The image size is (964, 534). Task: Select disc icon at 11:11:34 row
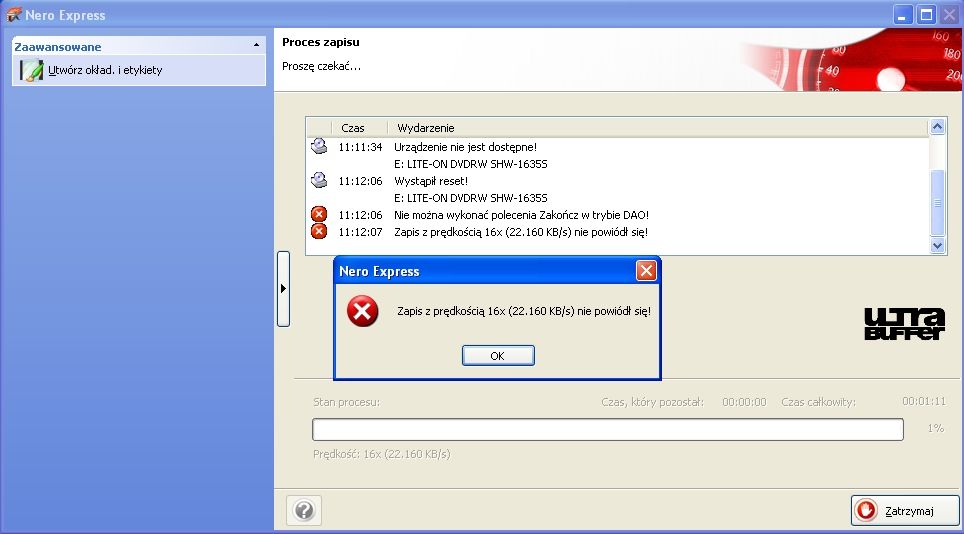coord(319,146)
